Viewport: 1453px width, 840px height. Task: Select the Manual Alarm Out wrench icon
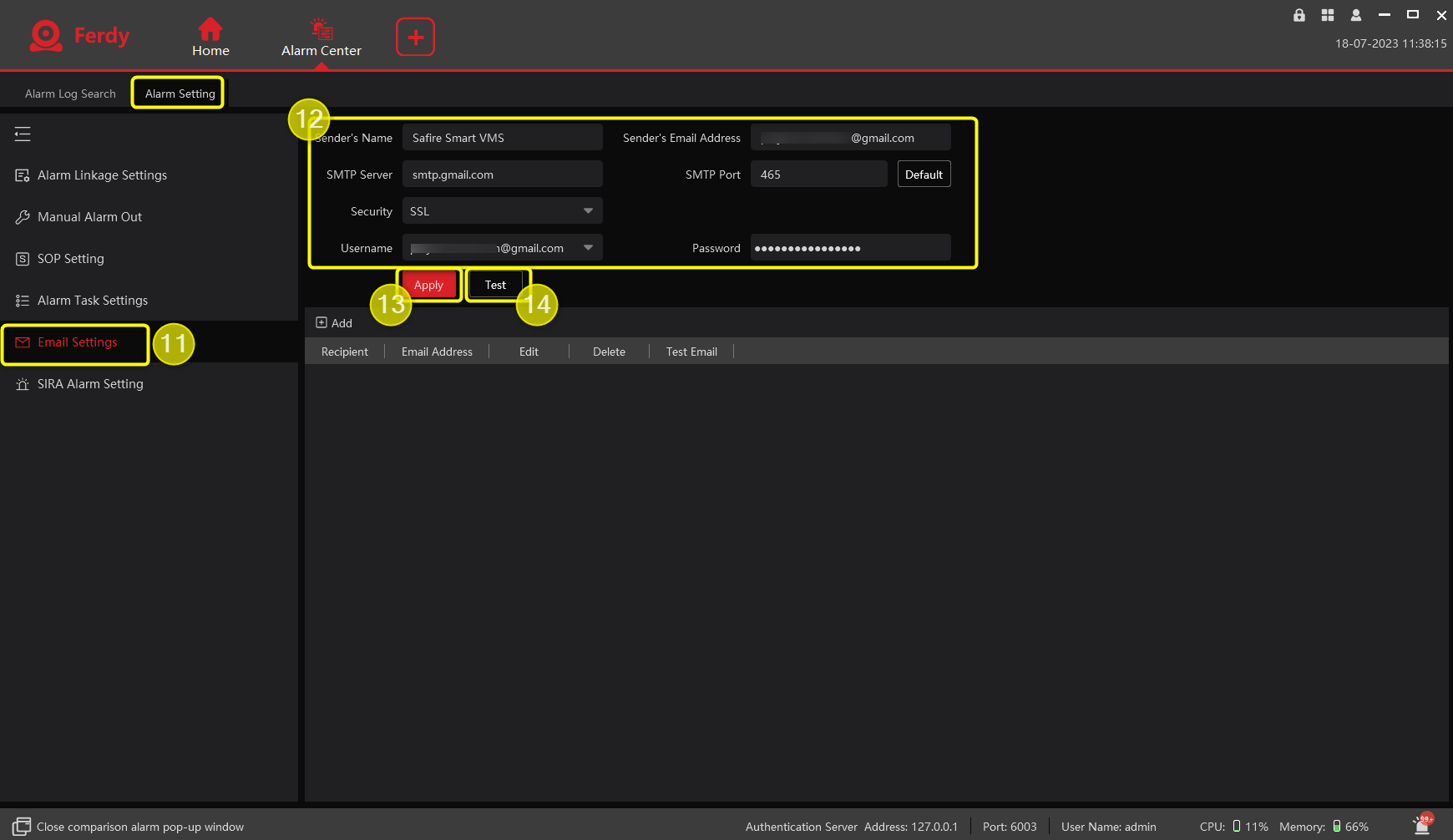pyautogui.click(x=23, y=216)
